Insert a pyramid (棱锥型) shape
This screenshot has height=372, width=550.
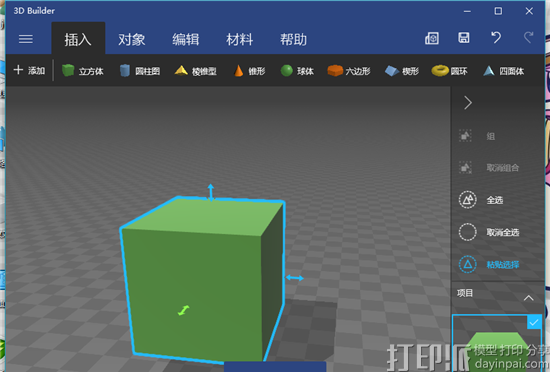[x=195, y=71]
